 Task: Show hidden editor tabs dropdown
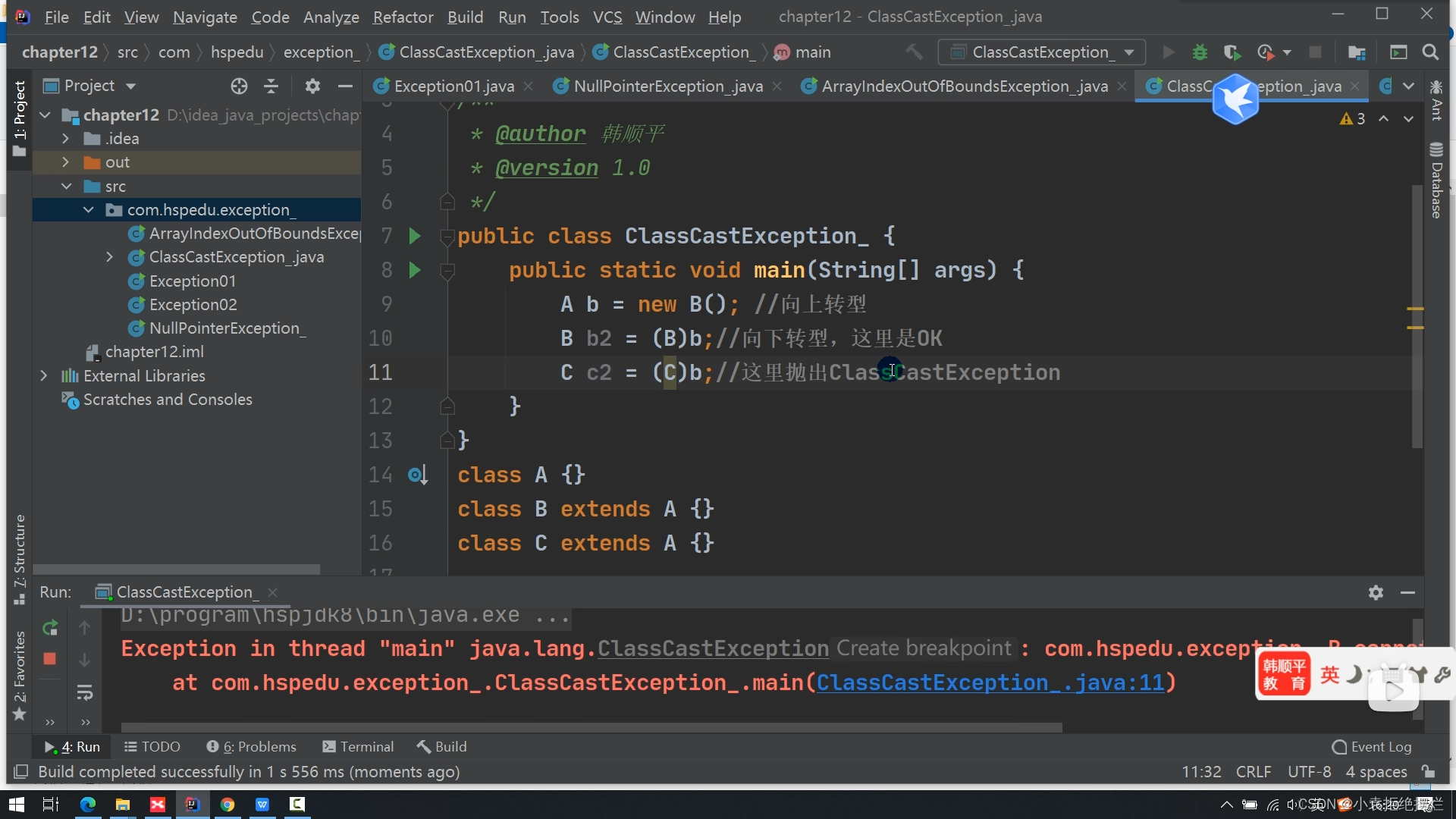(x=1408, y=86)
